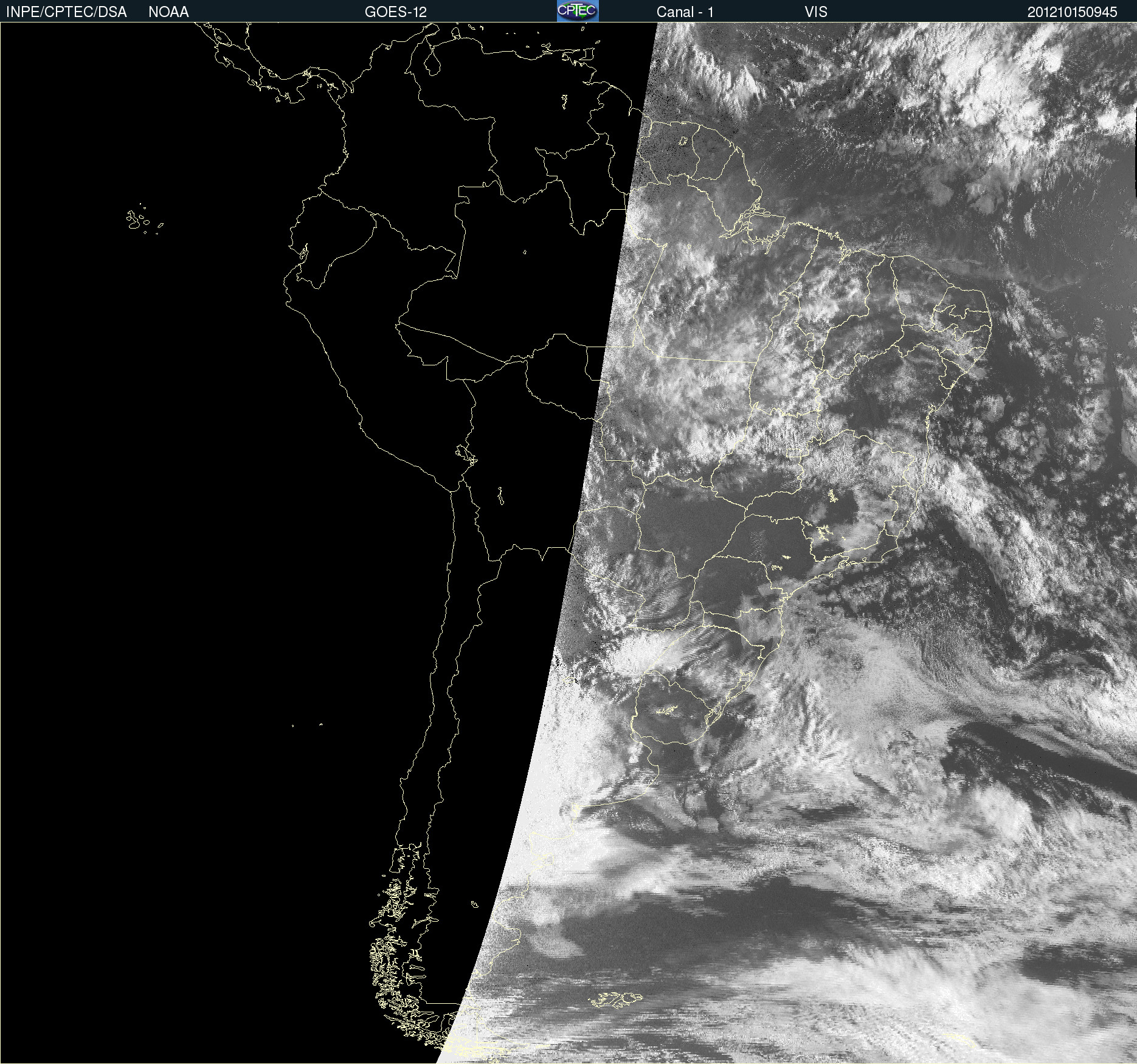The width and height of the screenshot is (1137, 1064).
Task: Click the NOAA label in the header
Action: tap(168, 12)
